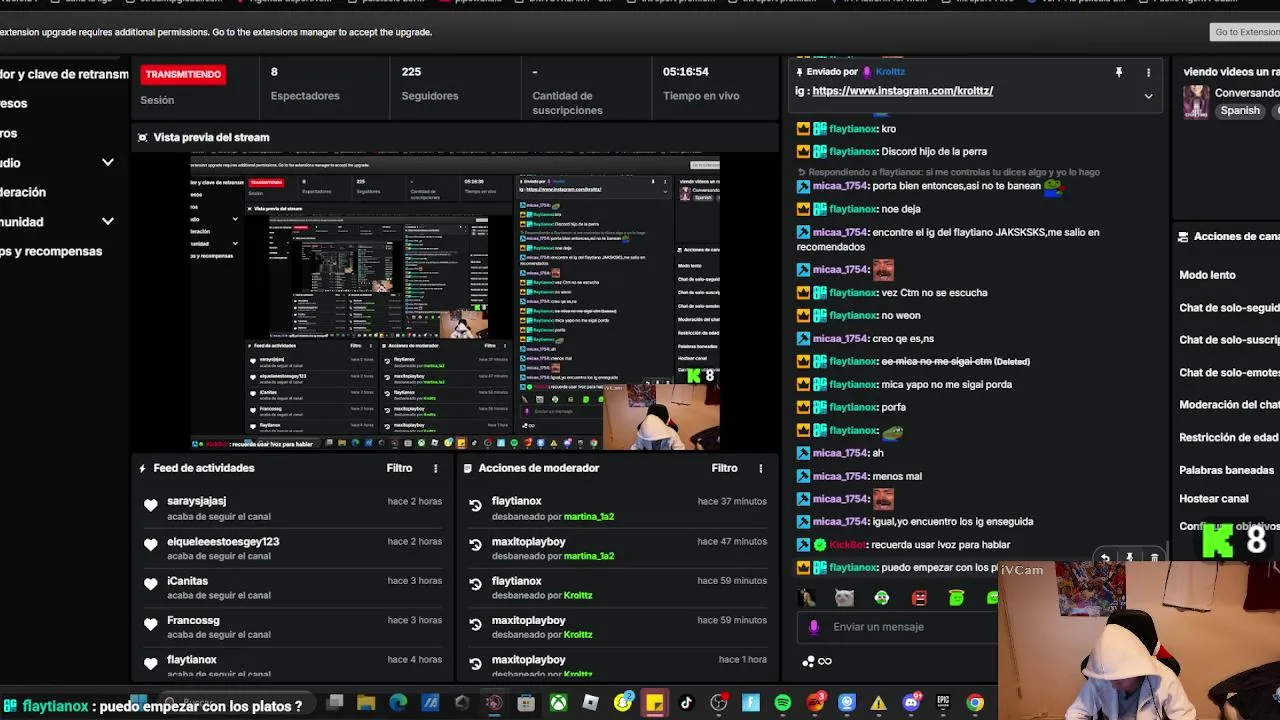Click the purple microphone icon in chat input
1280x720 pixels.
click(814, 627)
